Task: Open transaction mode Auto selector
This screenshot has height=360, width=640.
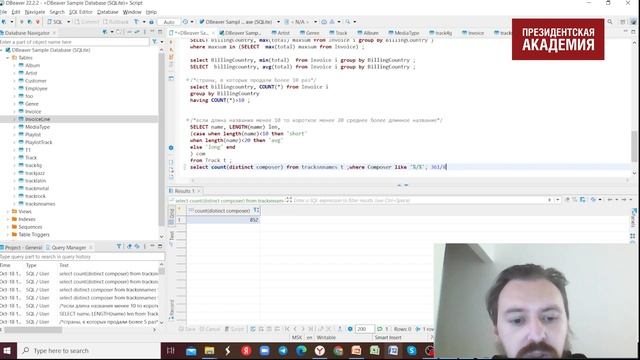Action: (169, 22)
